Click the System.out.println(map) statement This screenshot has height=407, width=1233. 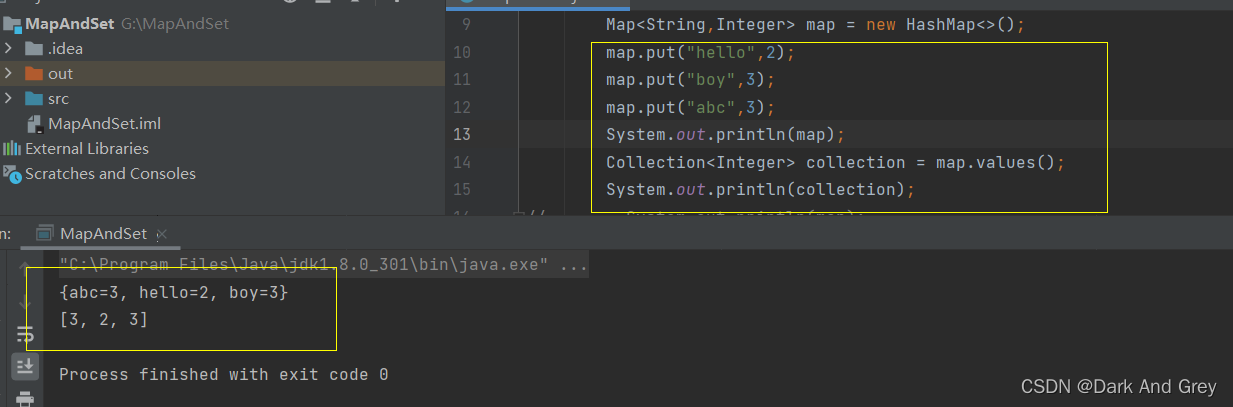point(726,134)
